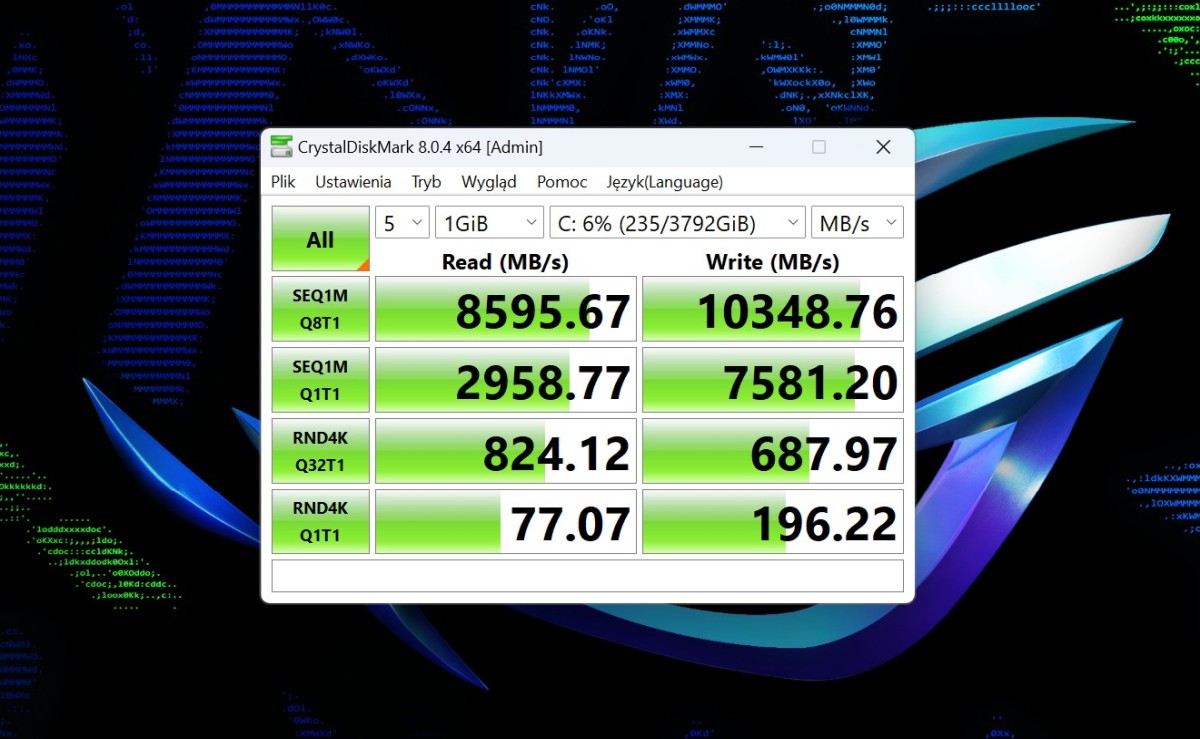Open the Tryb menu
1200x739 pixels.
point(426,182)
